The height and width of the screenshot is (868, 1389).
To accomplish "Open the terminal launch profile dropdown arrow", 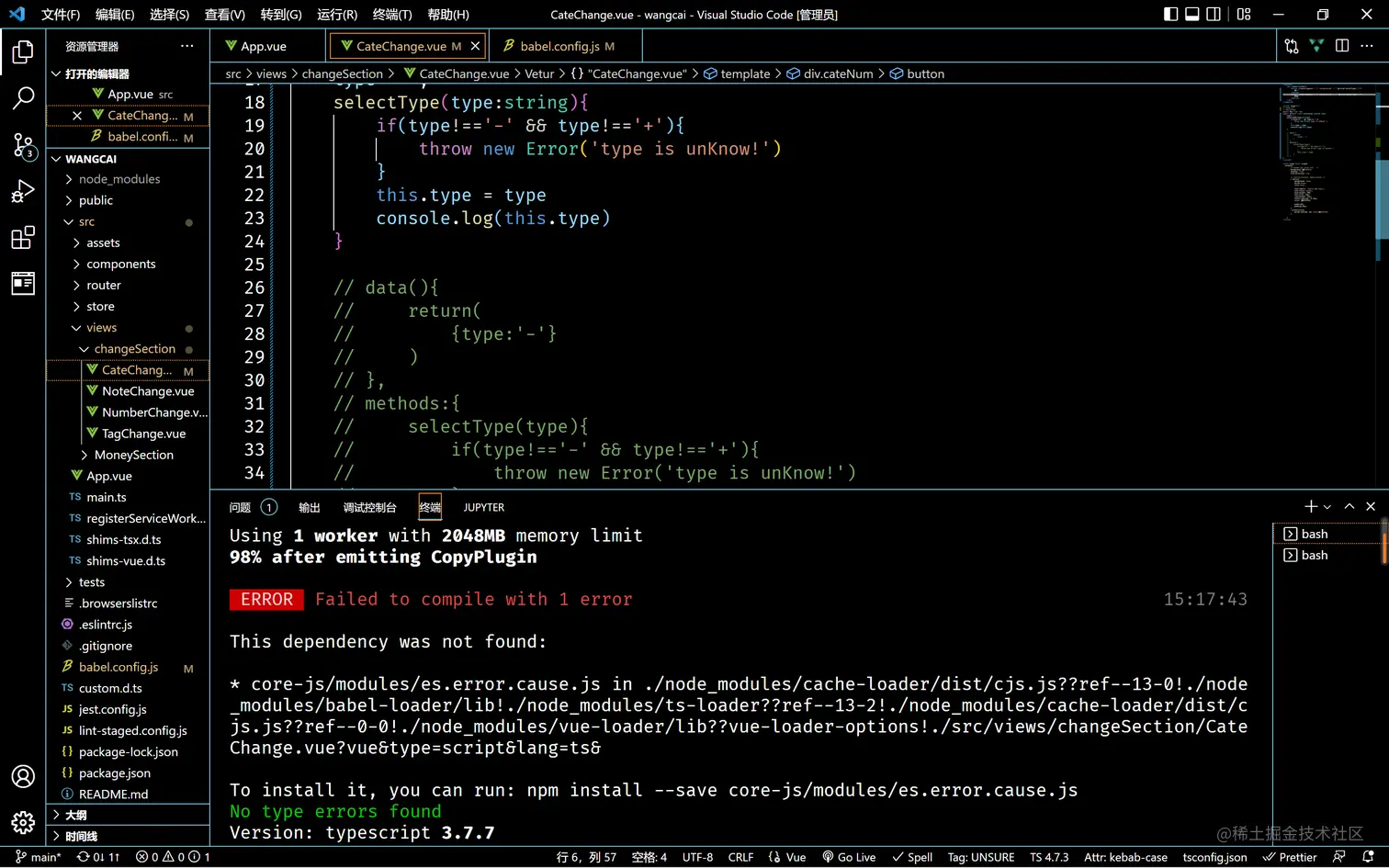I will [1327, 506].
